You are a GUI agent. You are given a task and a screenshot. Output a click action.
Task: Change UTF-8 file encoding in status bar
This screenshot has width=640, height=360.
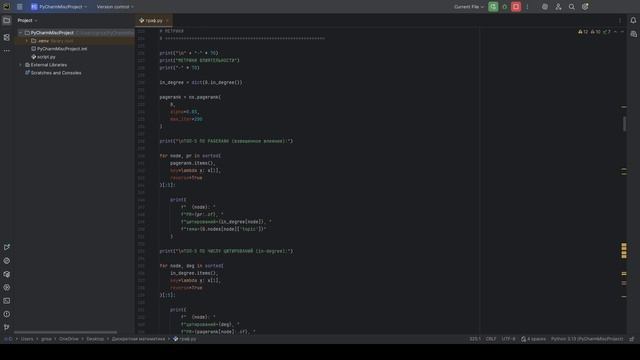coord(509,339)
